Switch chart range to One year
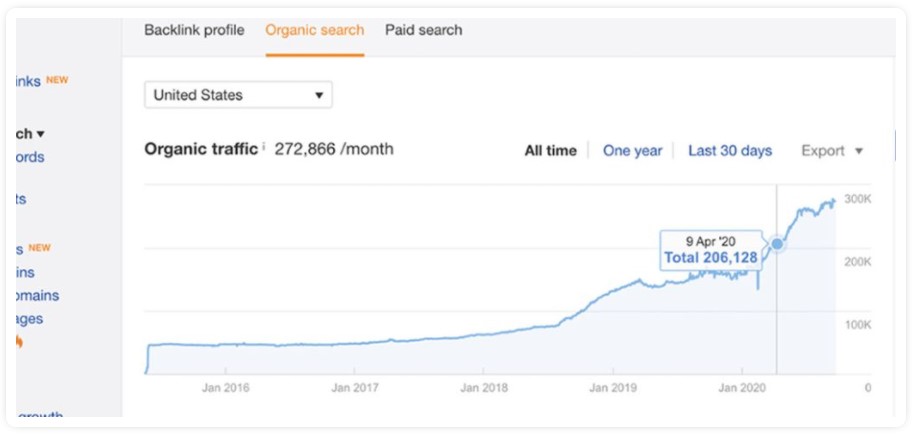Viewport: 916px width, 435px height. point(632,150)
